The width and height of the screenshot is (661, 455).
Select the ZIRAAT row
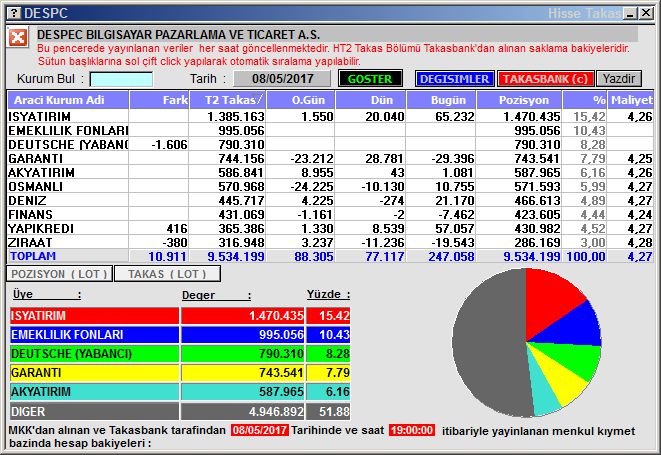coord(330,242)
